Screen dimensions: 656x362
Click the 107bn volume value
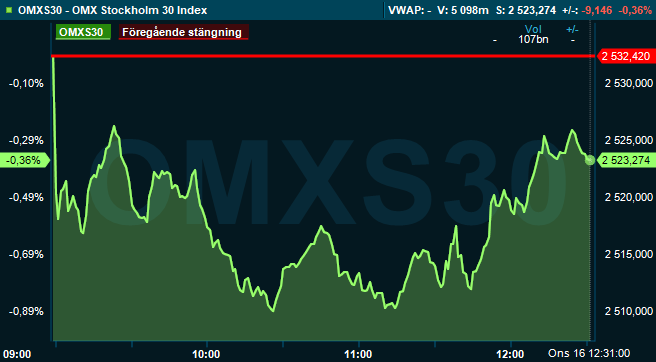click(x=533, y=40)
